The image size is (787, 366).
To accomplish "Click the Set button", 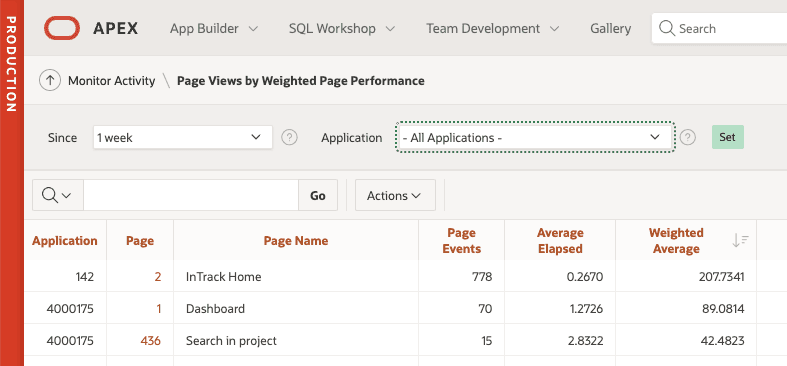I will pos(728,137).
